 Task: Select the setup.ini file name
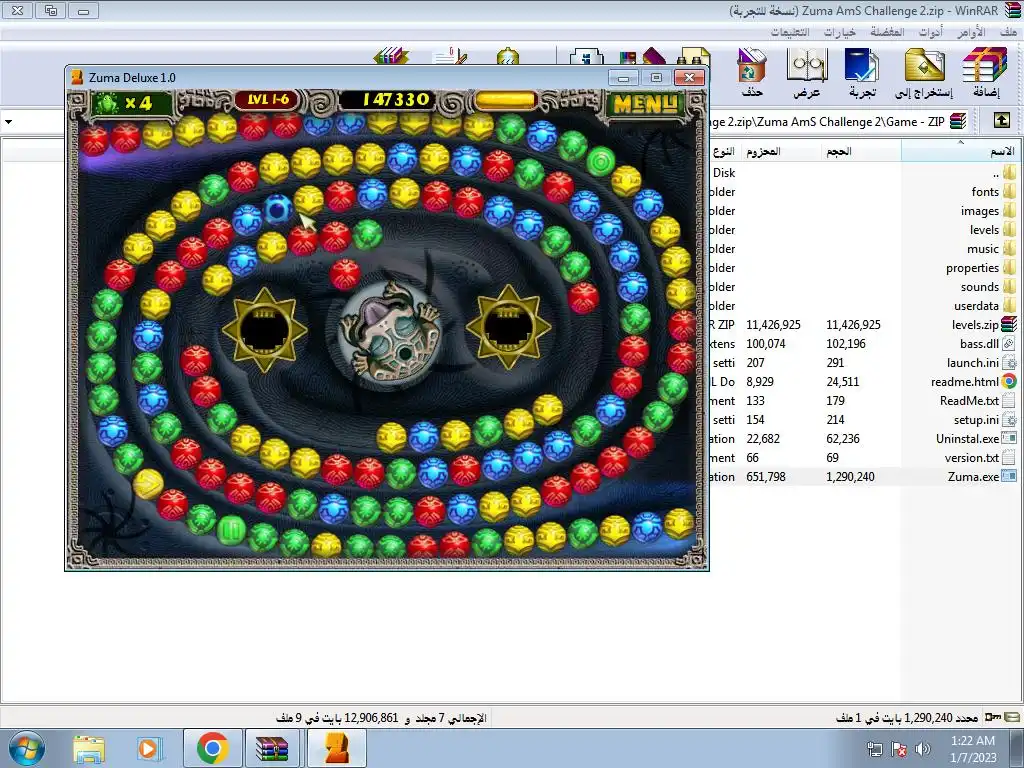(x=976, y=419)
